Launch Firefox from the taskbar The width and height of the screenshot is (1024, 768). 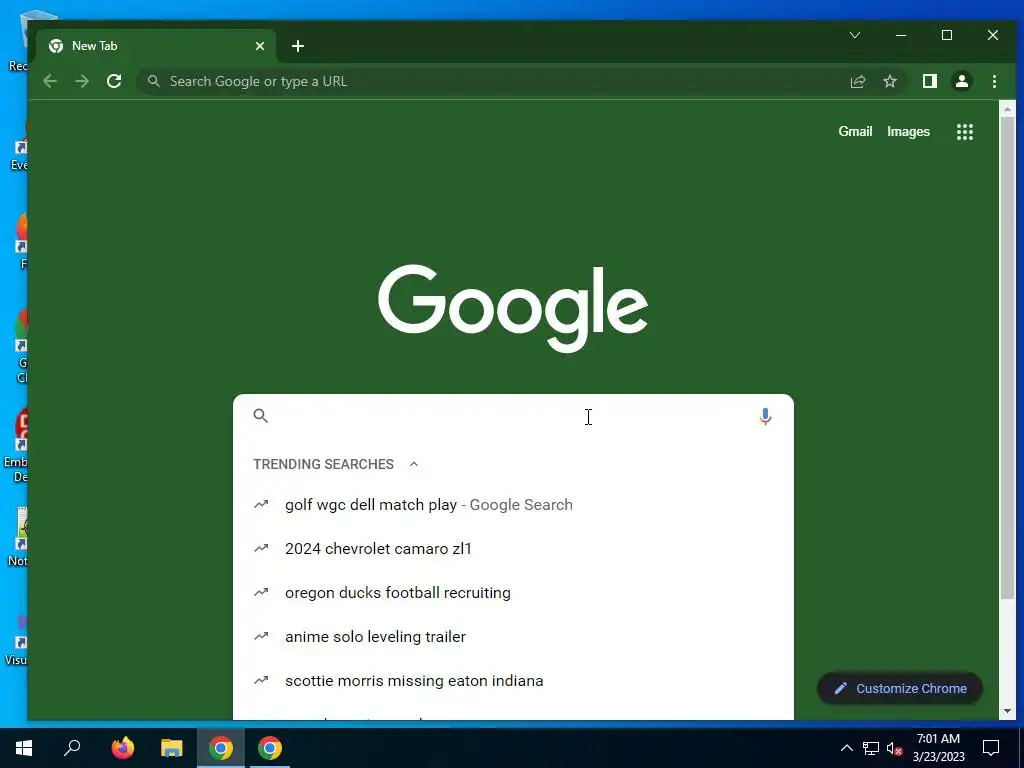click(123, 748)
